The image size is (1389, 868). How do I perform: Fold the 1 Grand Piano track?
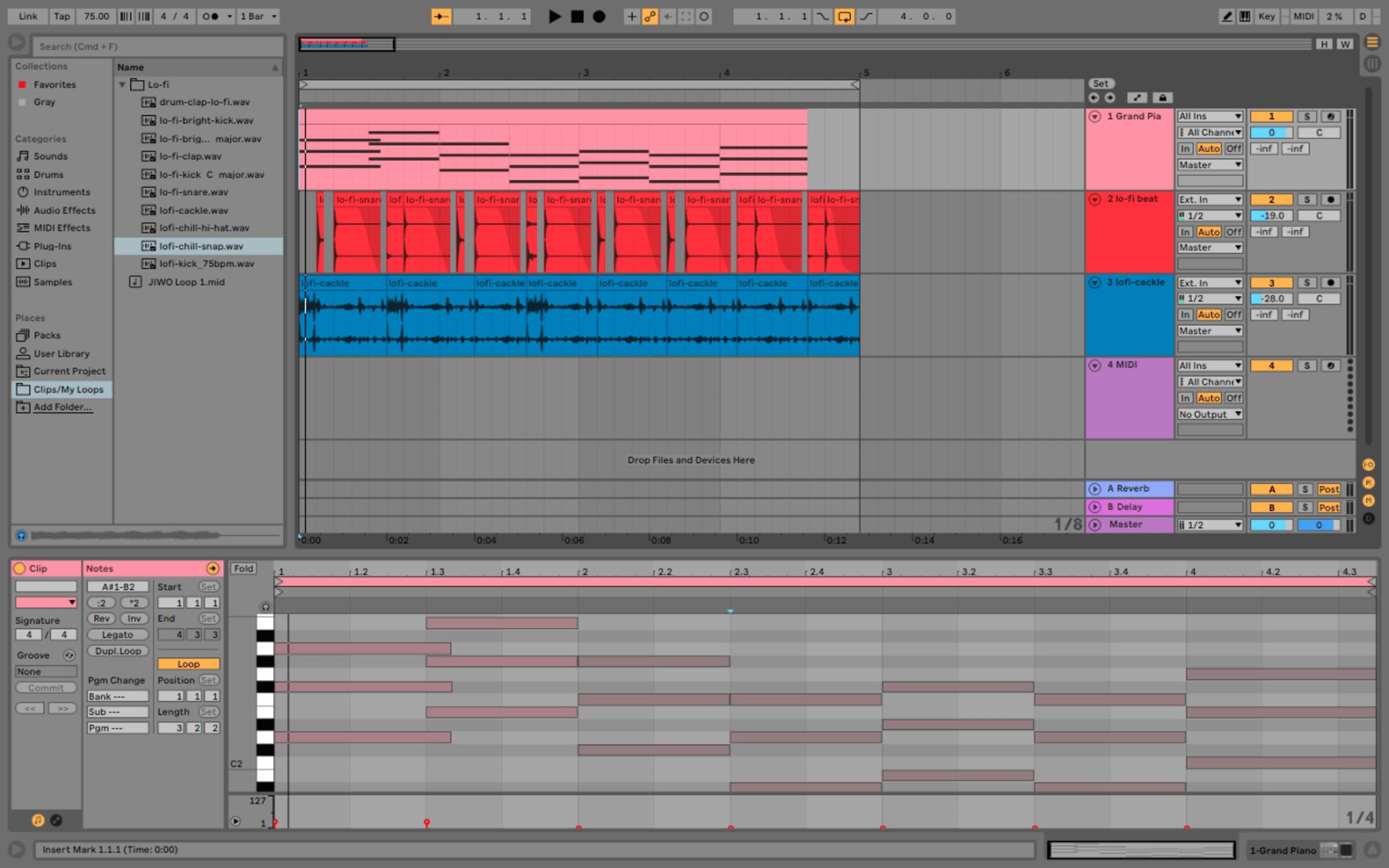click(x=1095, y=116)
